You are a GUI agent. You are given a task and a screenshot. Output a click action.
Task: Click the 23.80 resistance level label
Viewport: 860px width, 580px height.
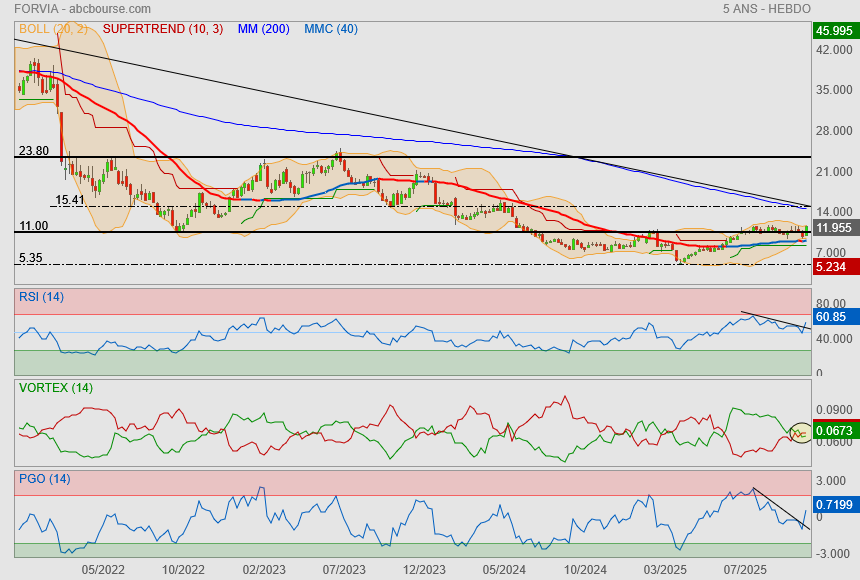(33, 151)
